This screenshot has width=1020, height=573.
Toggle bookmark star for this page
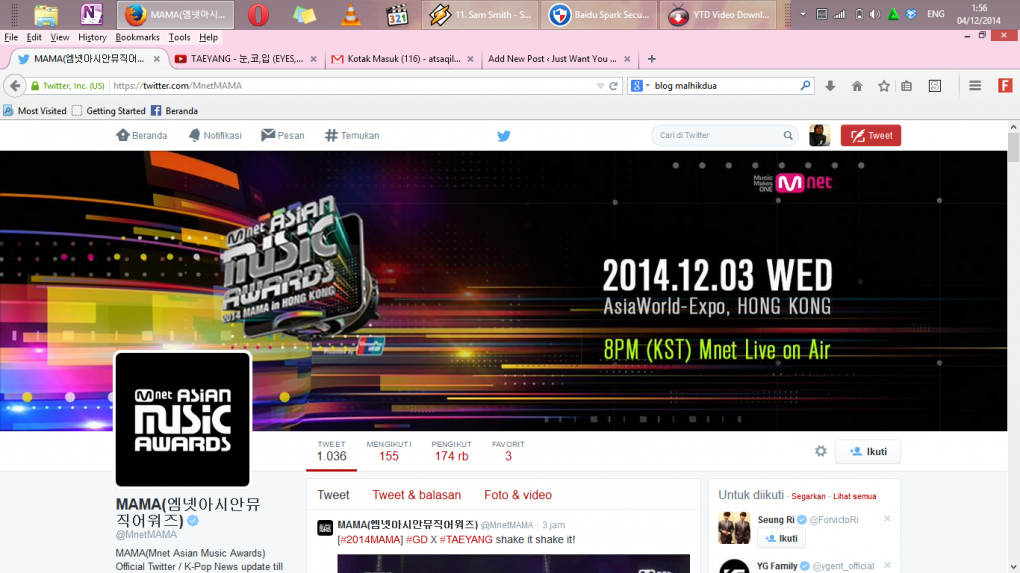point(884,86)
